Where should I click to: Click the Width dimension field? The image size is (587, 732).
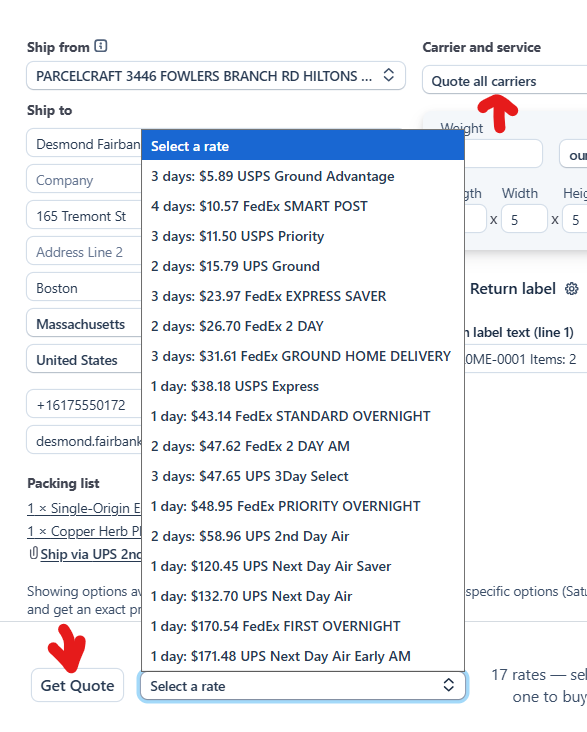(x=524, y=219)
